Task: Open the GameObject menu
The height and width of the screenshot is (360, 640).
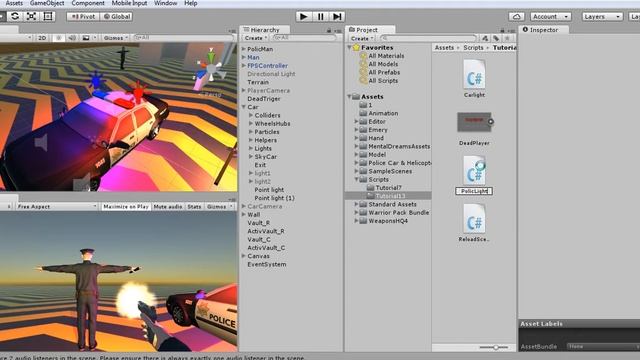Action: point(47,3)
